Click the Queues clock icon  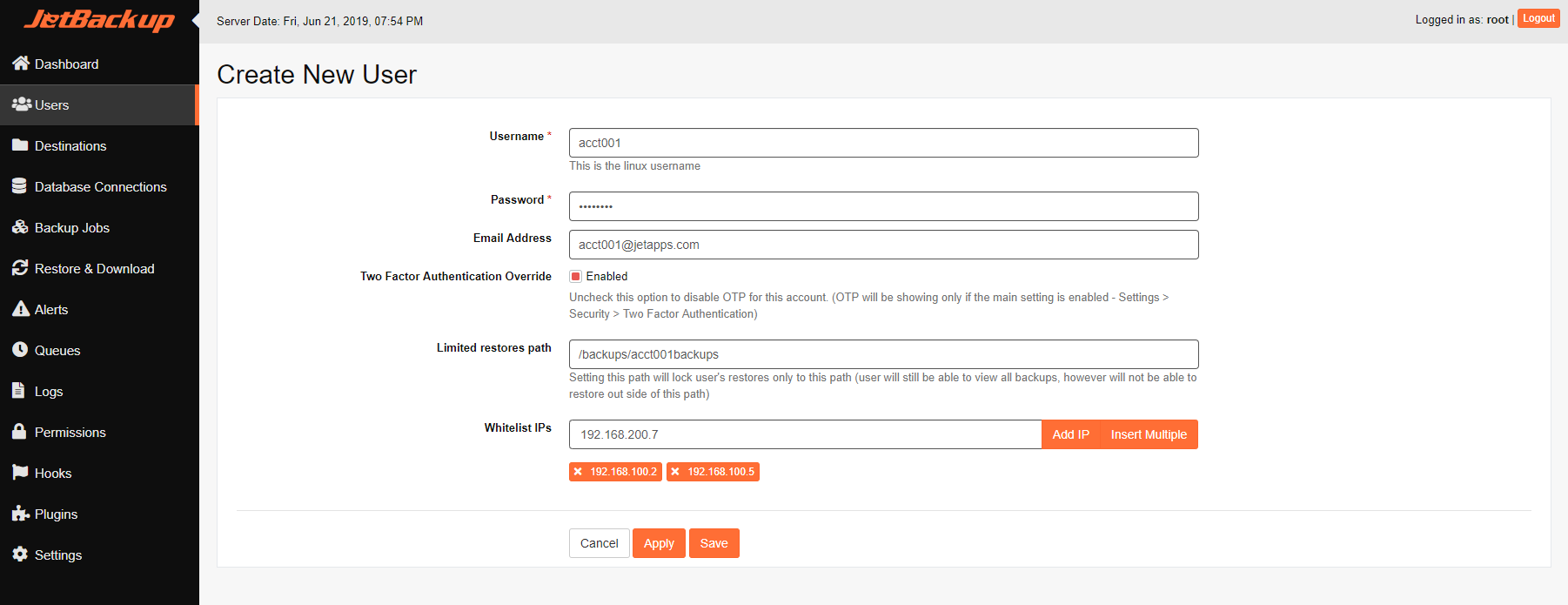(20, 349)
